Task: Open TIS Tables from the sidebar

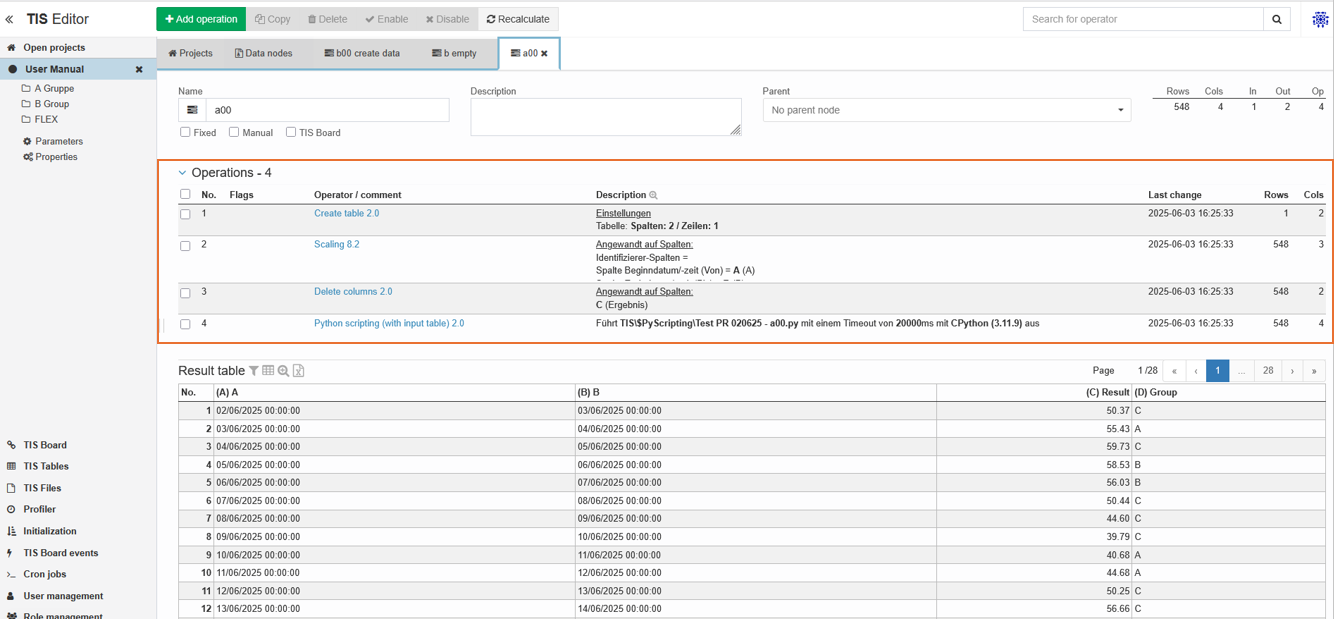Action: (x=46, y=466)
